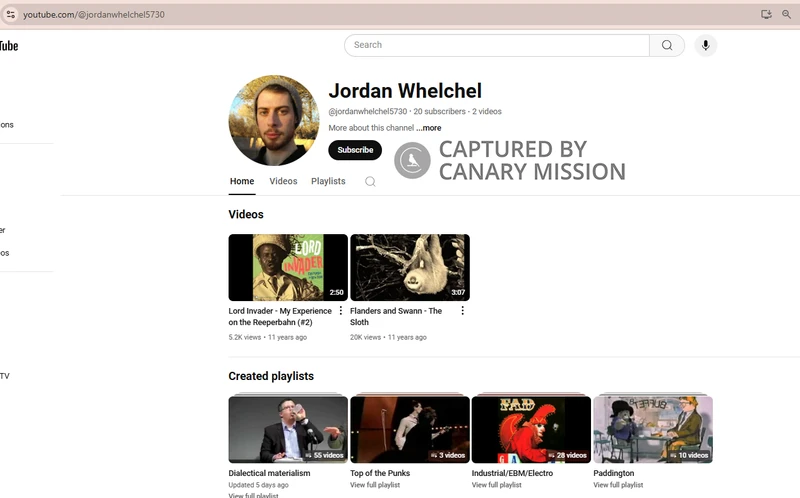Open options menu for Flanders and Swann video
This screenshot has height=498, width=800.
coord(462,311)
